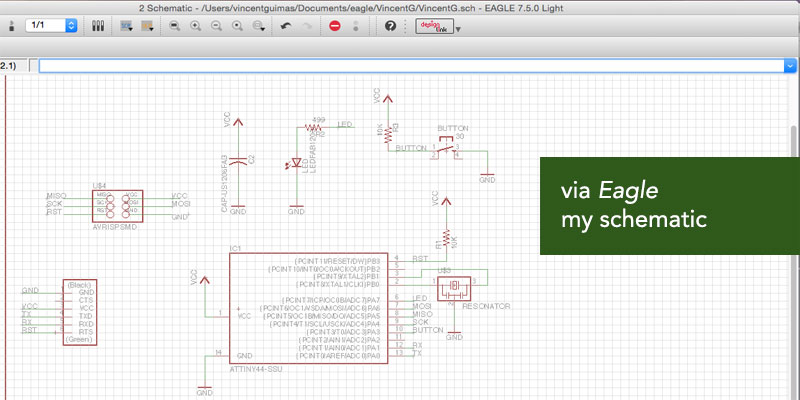
Task: Expand the command line history dropdown
Action: click(790, 66)
